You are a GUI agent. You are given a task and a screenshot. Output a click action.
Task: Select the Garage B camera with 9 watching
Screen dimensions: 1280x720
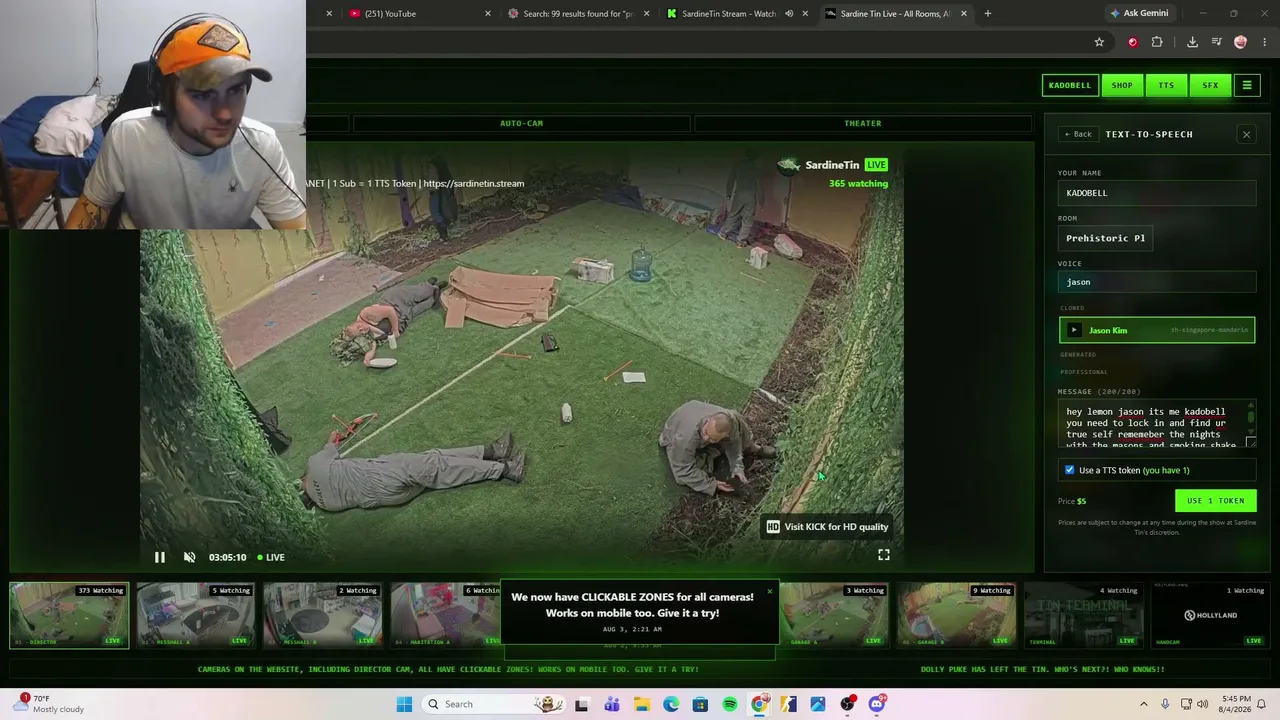956,615
